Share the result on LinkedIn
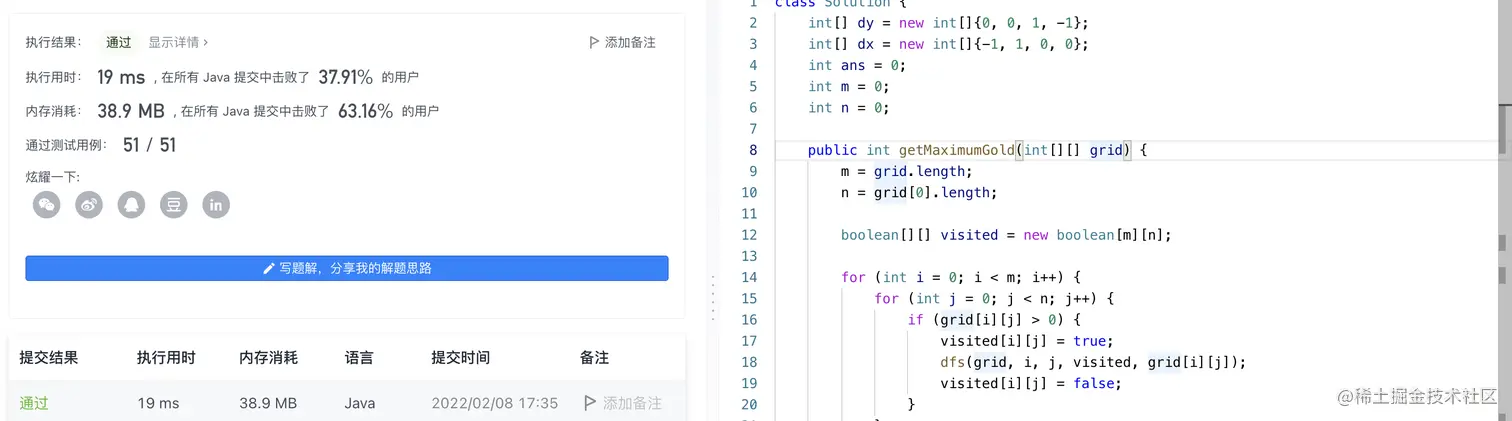1512x421 pixels. [x=216, y=205]
